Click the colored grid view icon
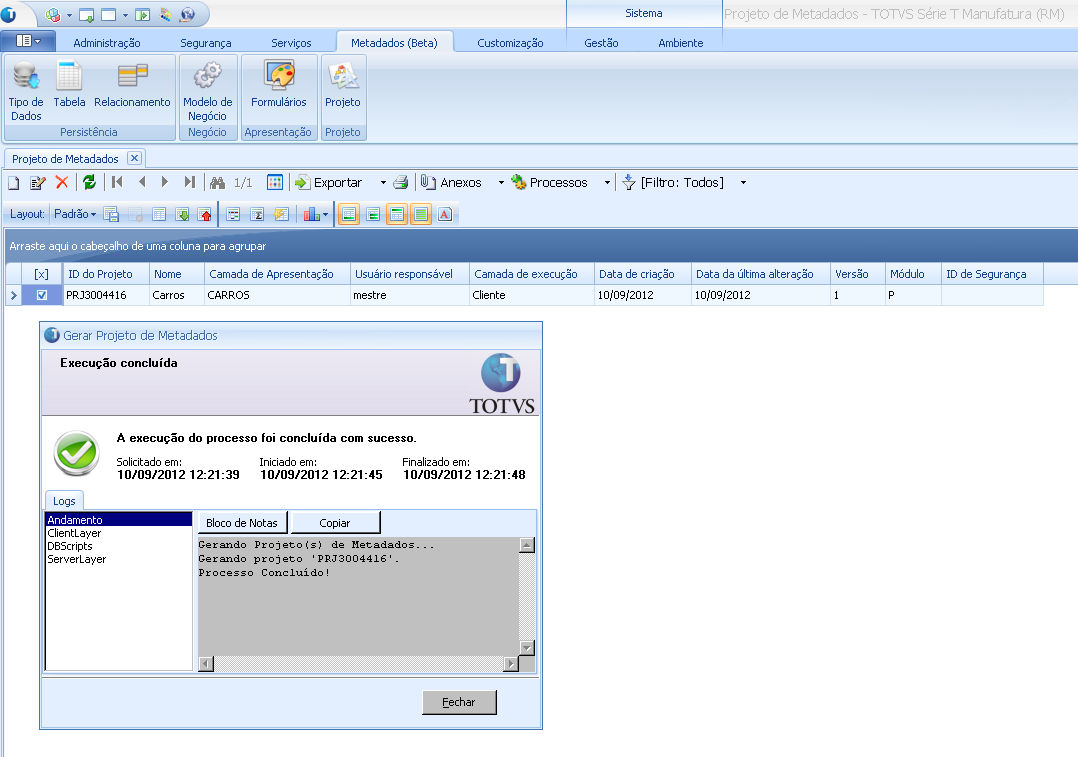The width and height of the screenshot is (1078, 757). pos(275,182)
